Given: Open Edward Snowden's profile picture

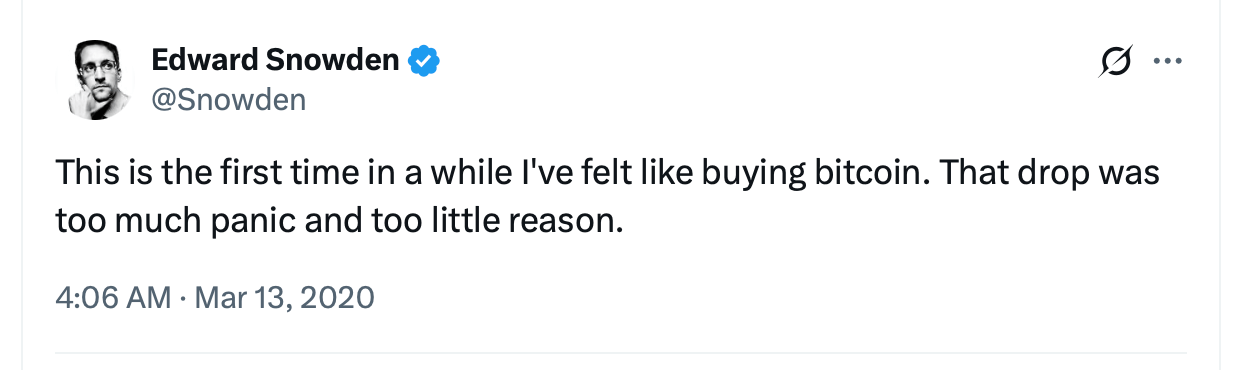Looking at the screenshot, I should [99, 80].
